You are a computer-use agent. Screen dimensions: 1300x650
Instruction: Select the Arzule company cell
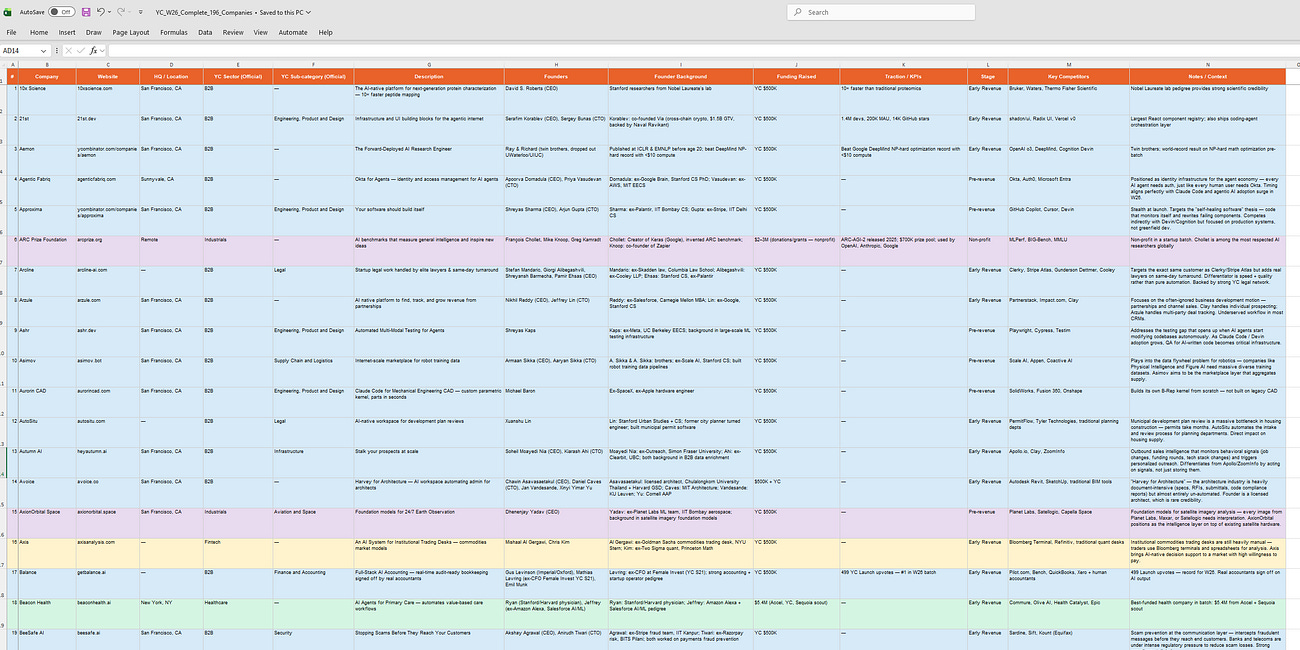[x=47, y=311]
